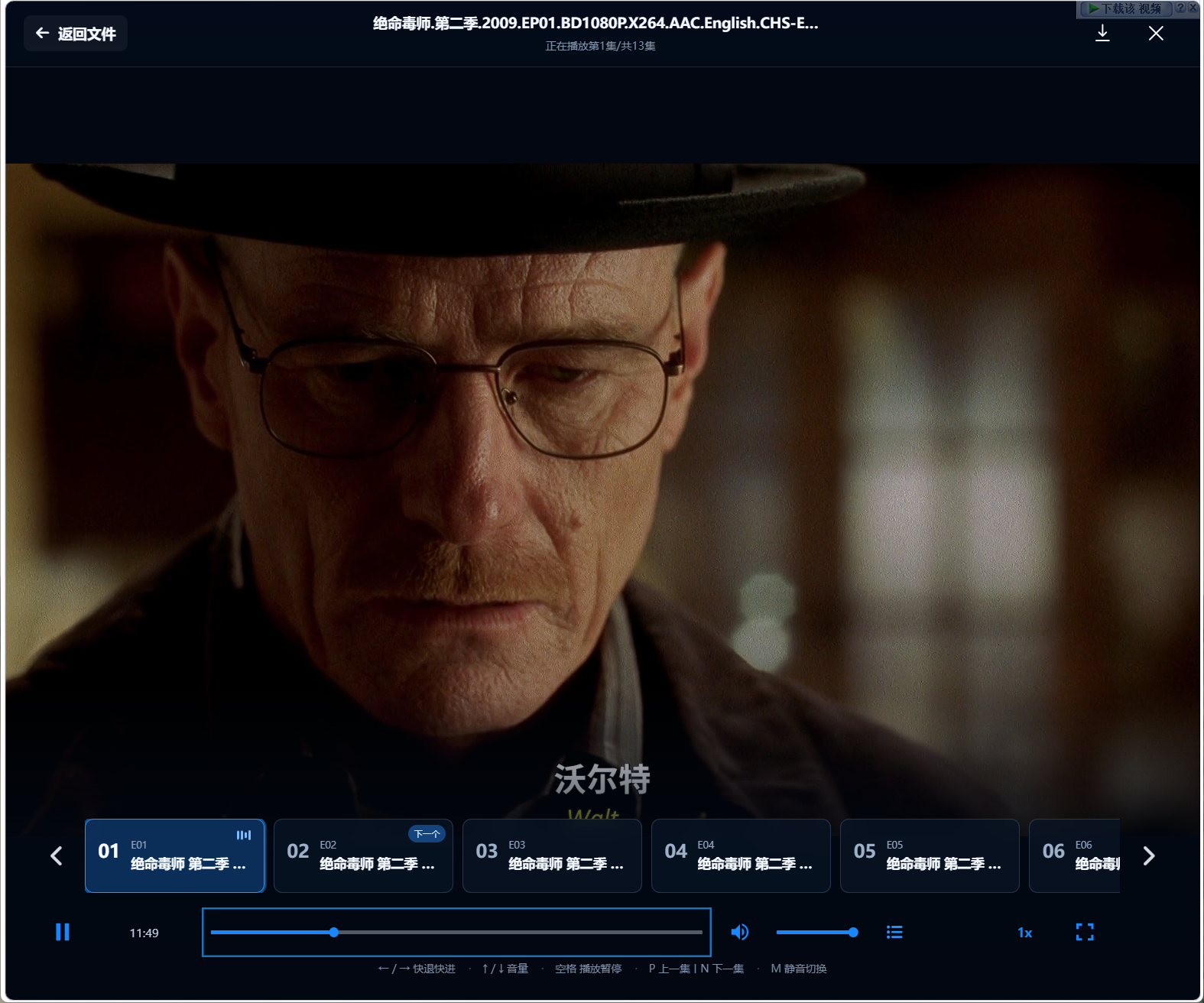Show previous episodes with the left chevron
The image size is (1204, 1003).
[x=57, y=855]
